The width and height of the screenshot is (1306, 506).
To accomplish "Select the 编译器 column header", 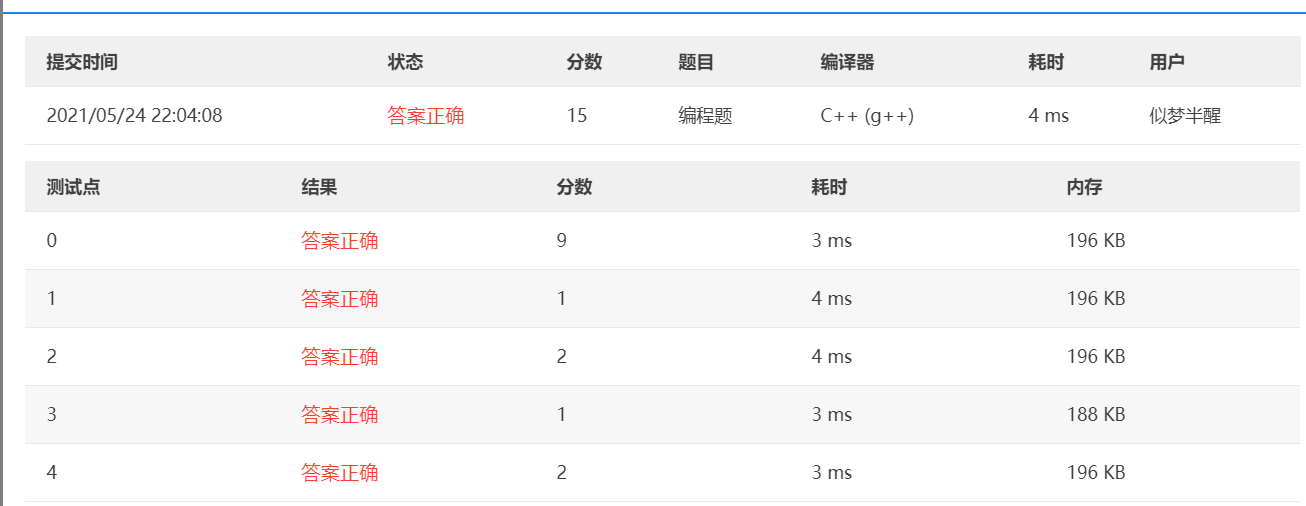I will (847, 62).
